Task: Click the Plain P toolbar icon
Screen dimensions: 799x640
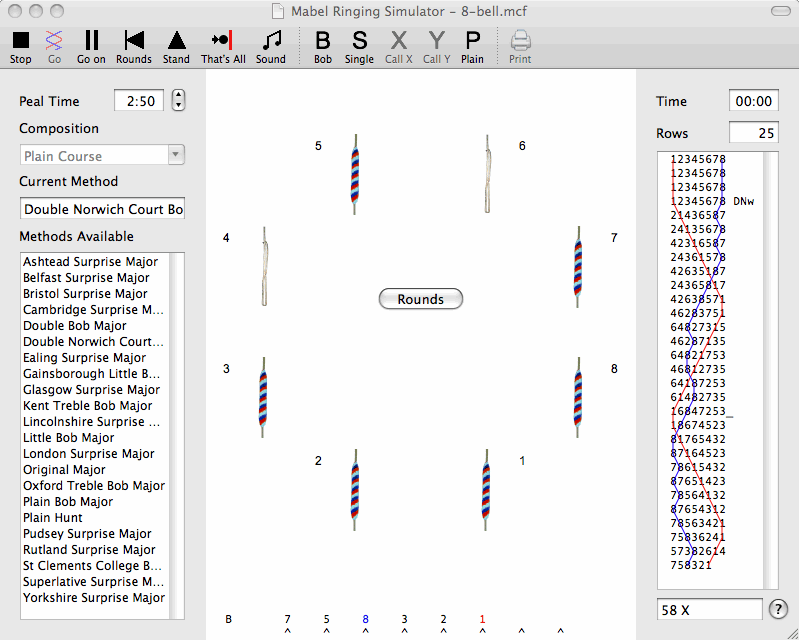Action: pyautogui.click(x=472, y=40)
